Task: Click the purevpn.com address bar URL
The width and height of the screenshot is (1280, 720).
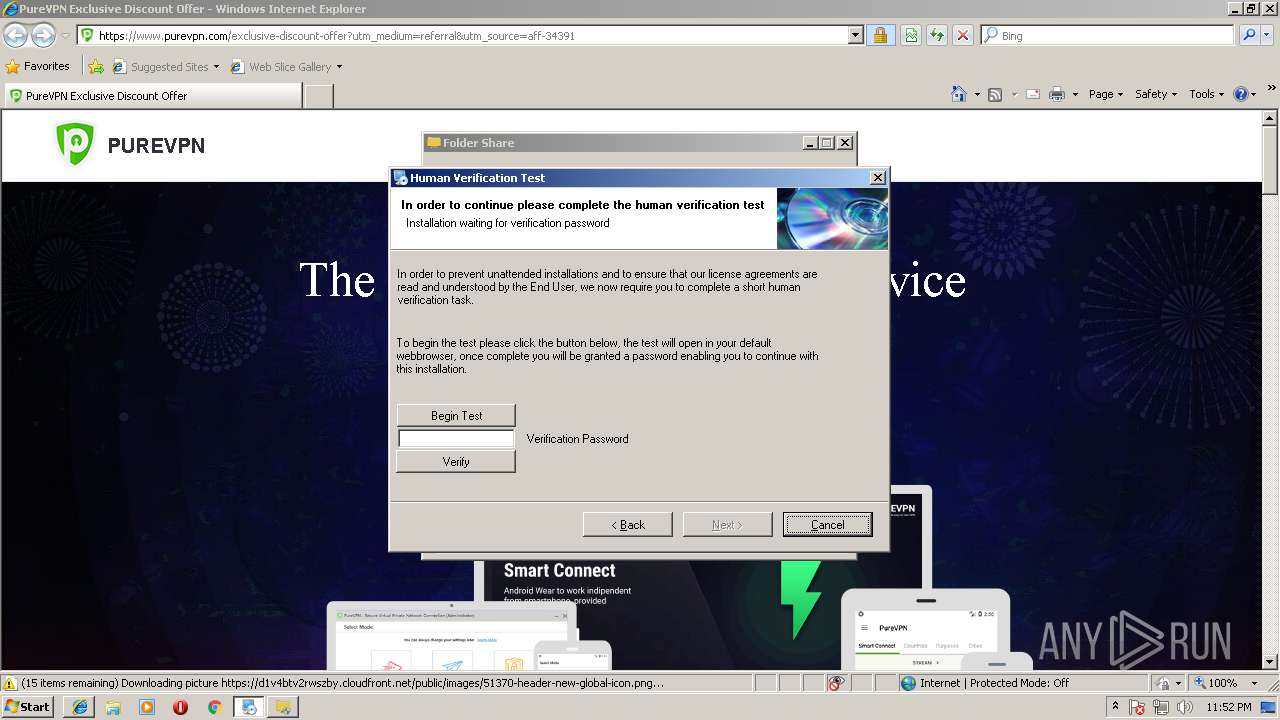Action: coord(336,35)
